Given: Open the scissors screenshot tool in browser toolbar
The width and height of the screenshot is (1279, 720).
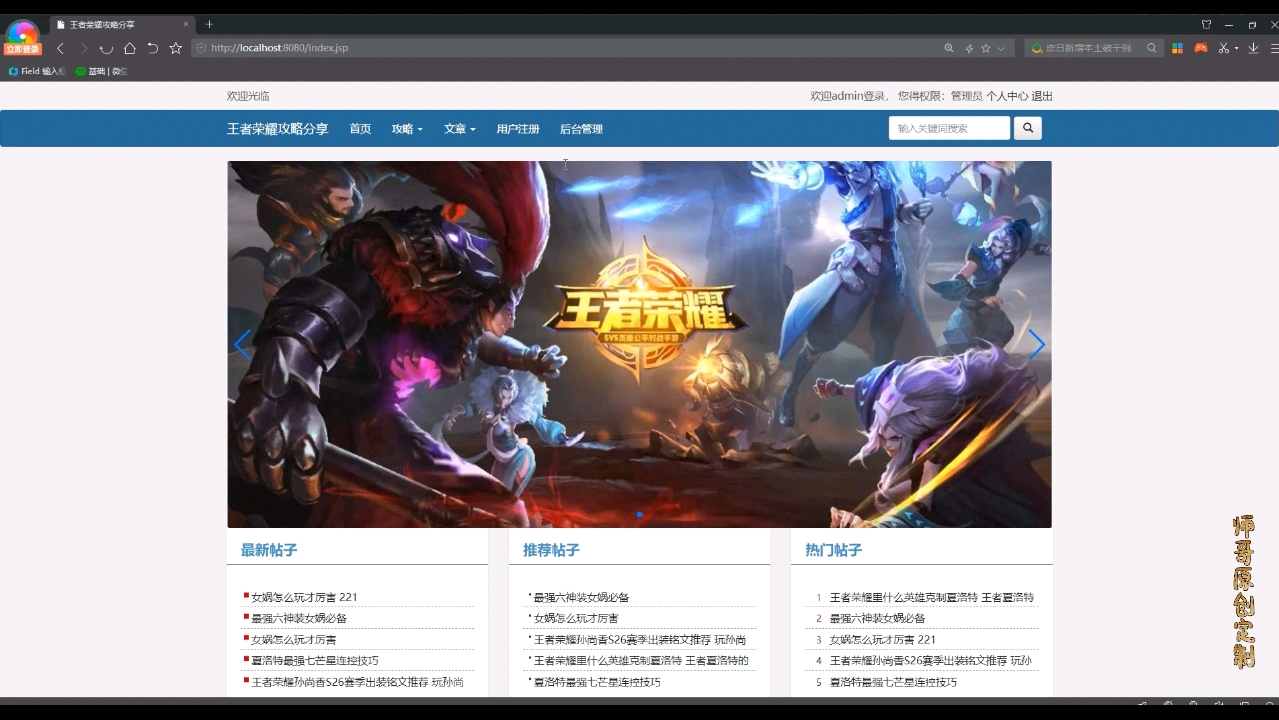Looking at the screenshot, I should [x=1224, y=47].
